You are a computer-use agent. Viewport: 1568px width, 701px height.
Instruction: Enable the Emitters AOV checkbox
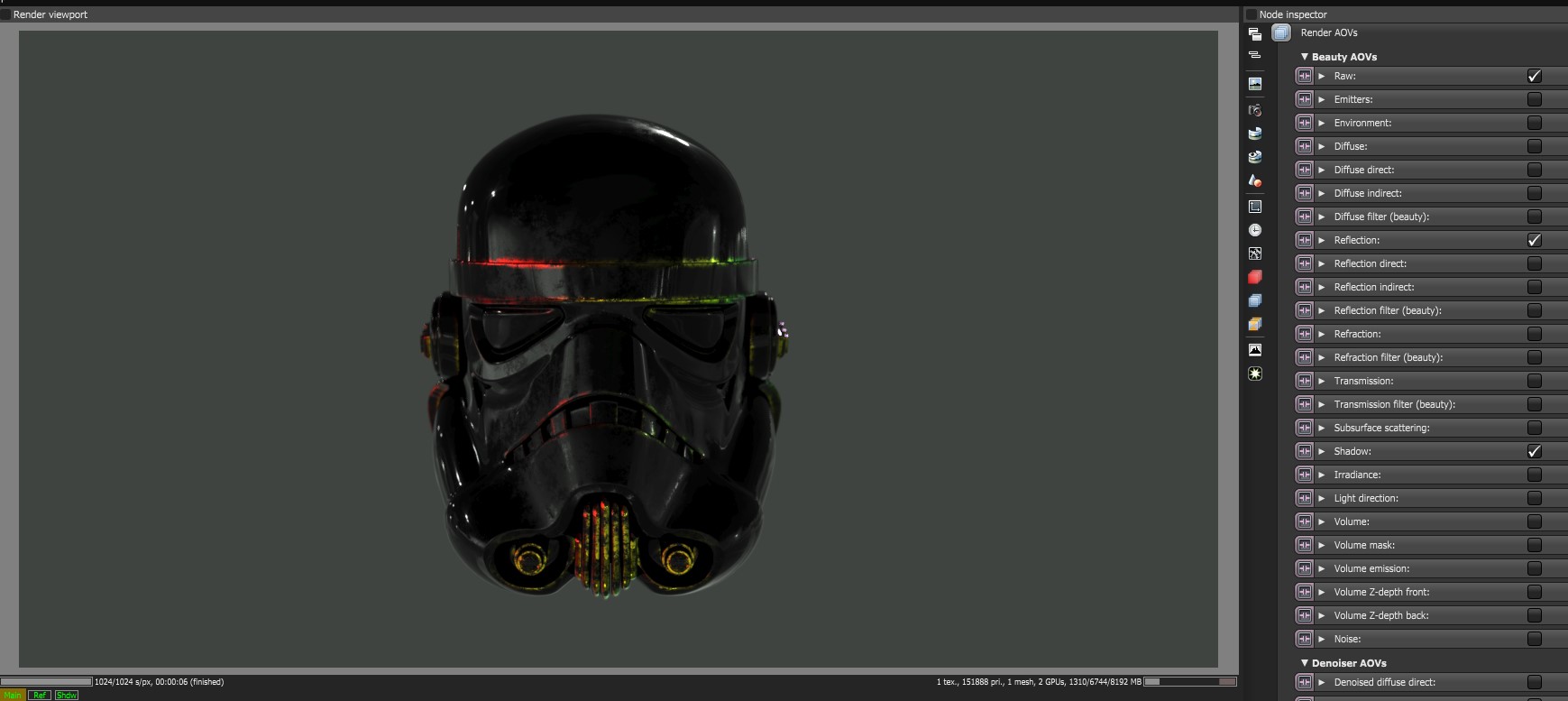(x=1535, y=99)
